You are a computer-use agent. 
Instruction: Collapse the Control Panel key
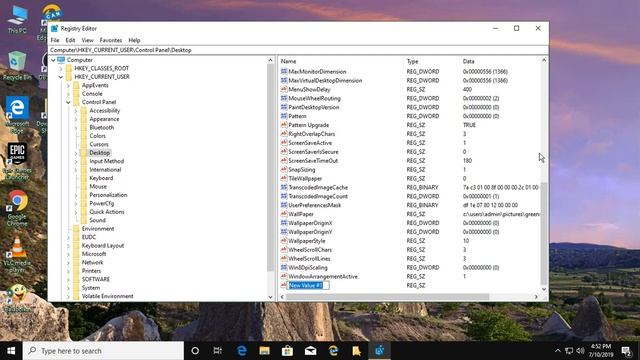coord(68,102)
